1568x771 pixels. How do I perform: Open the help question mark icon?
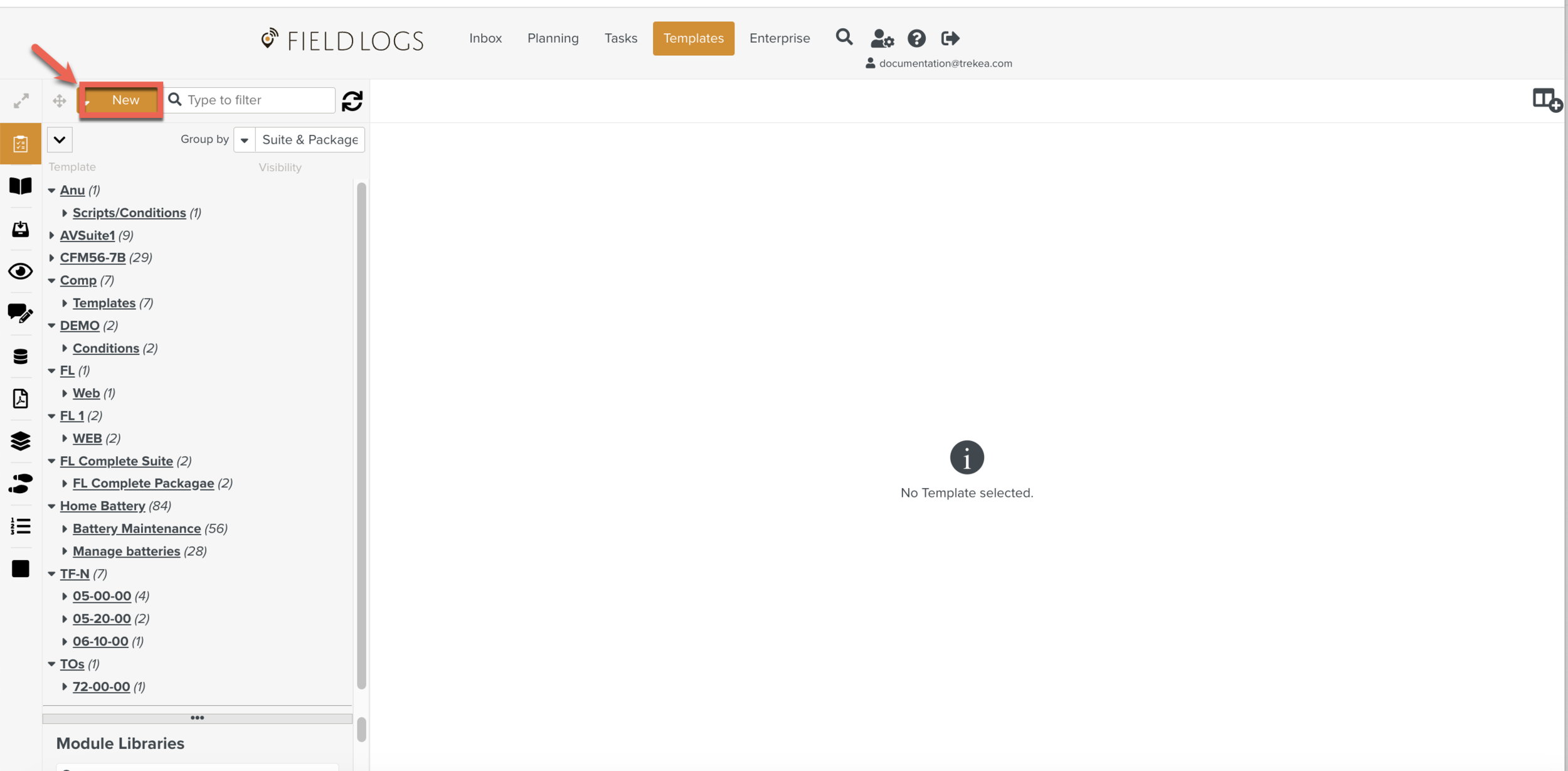[x=916, y=38]
